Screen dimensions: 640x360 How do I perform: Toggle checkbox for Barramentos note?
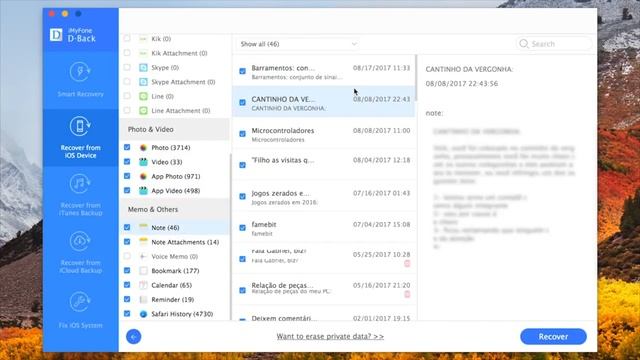(x=242, y=71)
